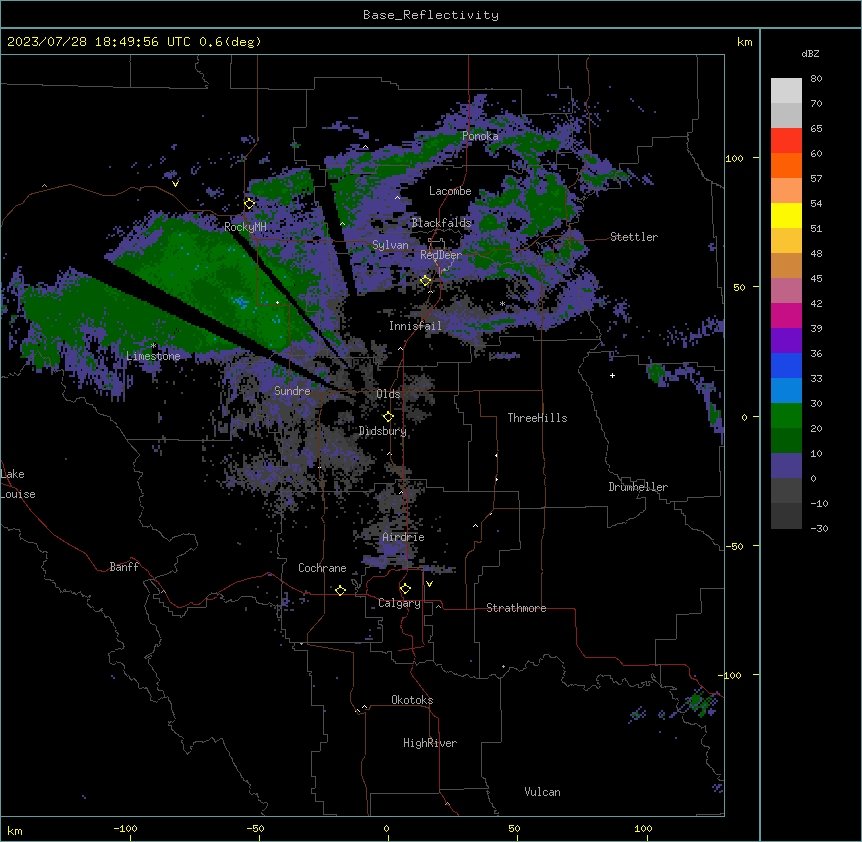
Task: Click the Banff label
Action: [x=124, y=567]
